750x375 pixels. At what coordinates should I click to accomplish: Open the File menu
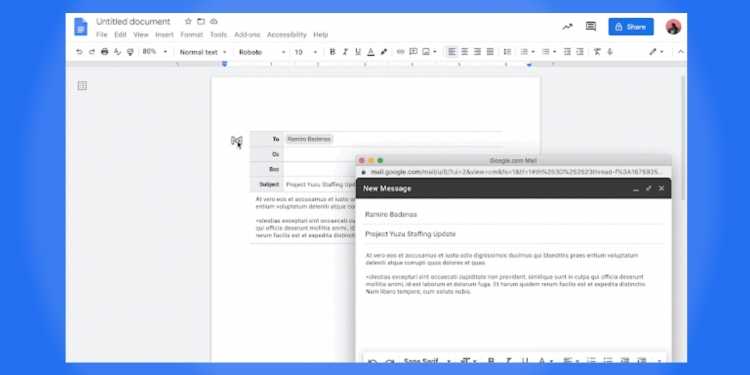click(101, 35)
